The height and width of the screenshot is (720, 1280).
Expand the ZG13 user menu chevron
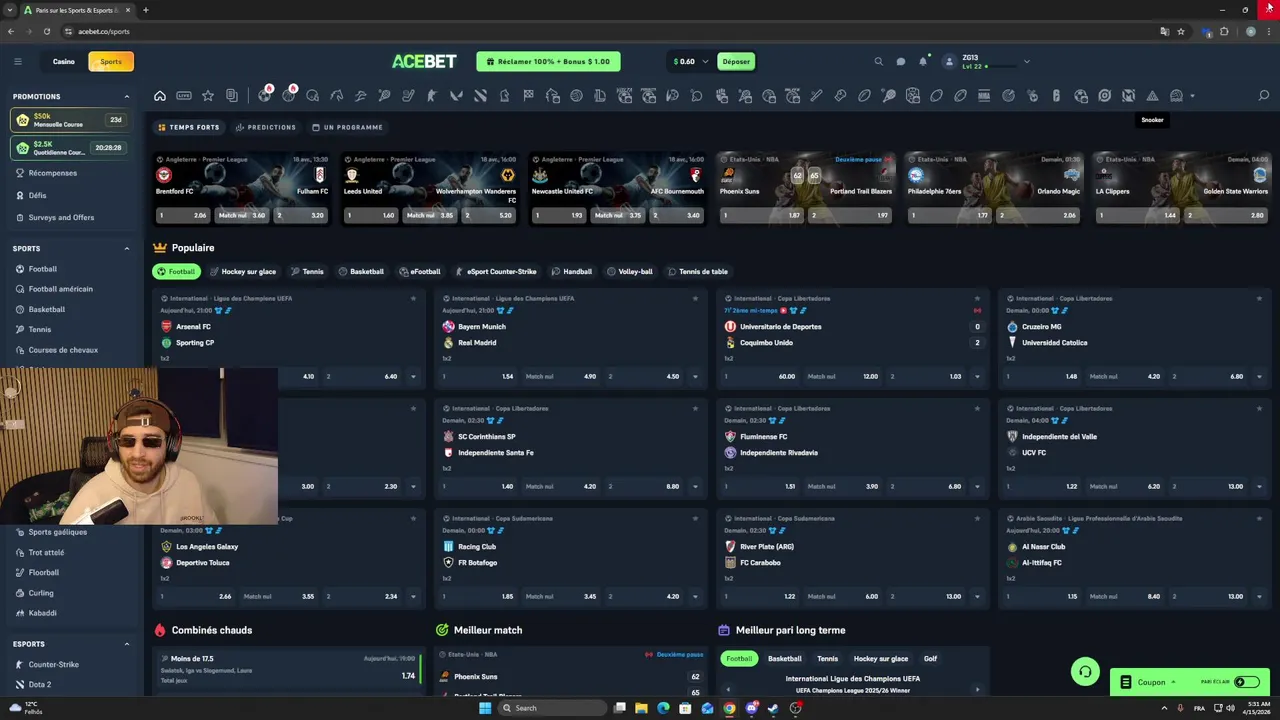point(1026,61)
